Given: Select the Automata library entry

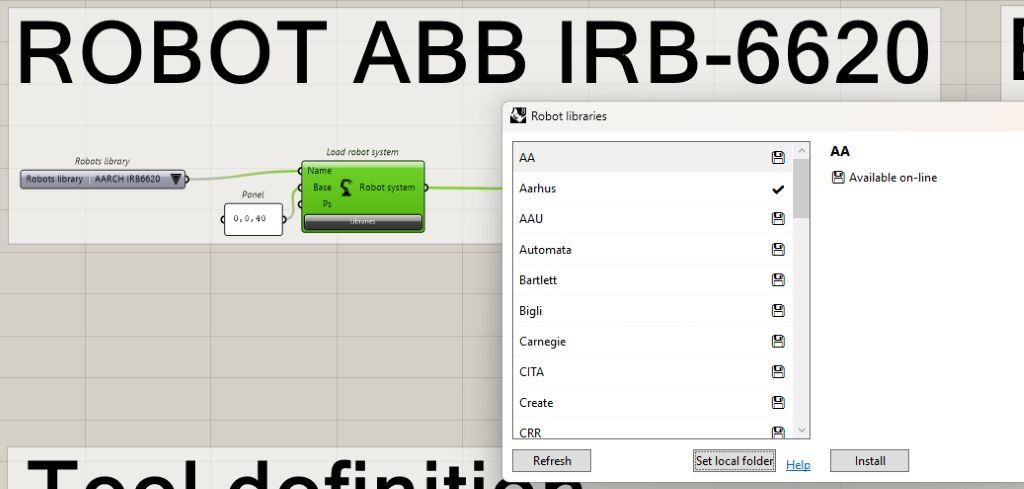Looking at the screenshot, I should (x=652, y=249).
